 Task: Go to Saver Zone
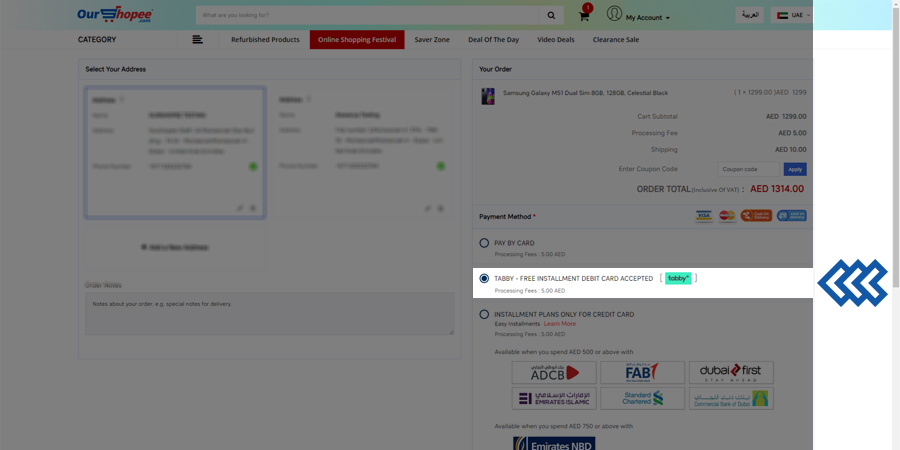[432, 40]
